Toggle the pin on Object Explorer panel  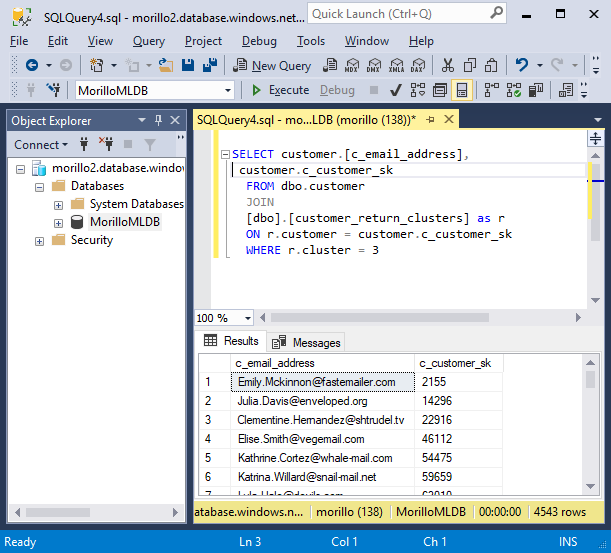157,121
